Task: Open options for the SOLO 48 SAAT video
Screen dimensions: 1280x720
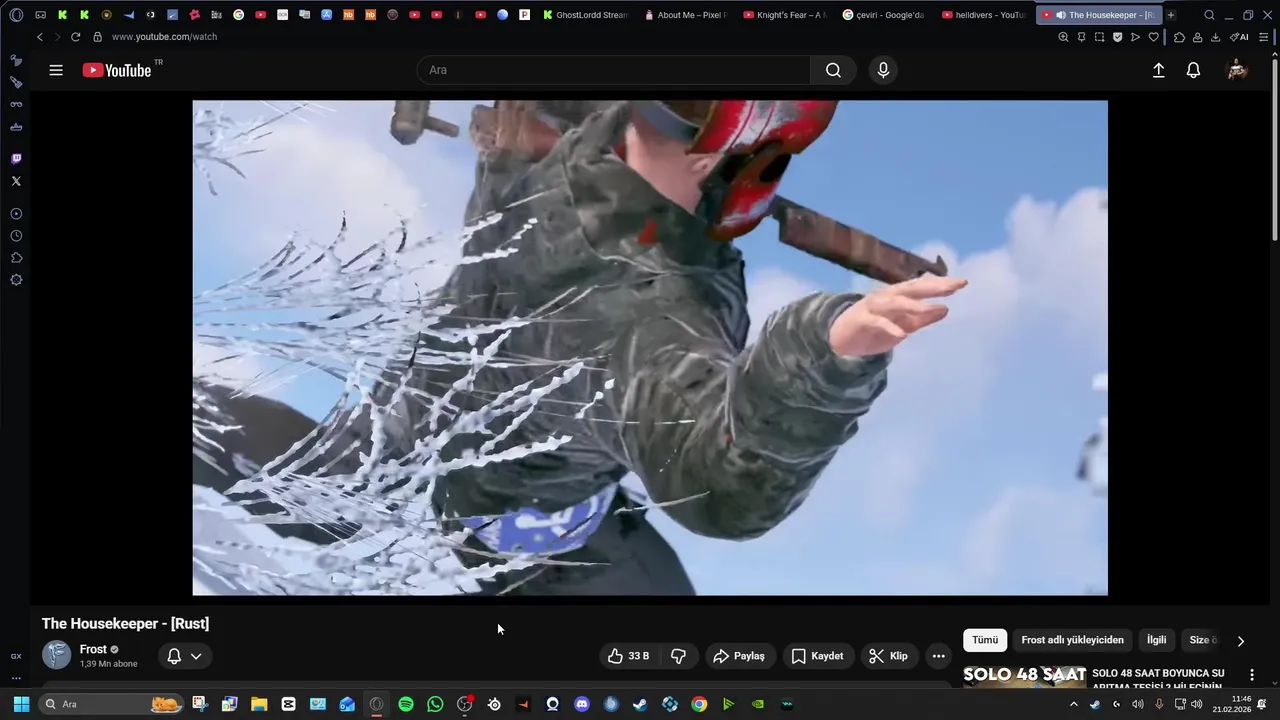Action: pos(1252,676)
